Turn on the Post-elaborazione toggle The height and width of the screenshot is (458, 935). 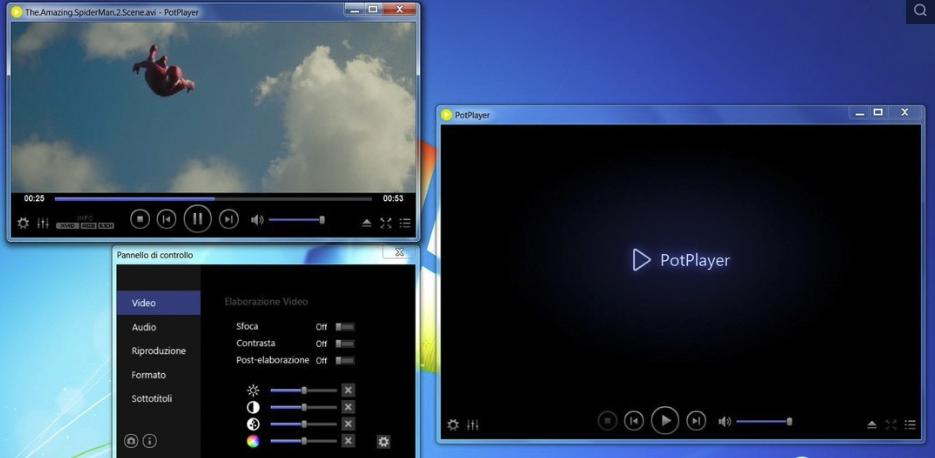[345, 360]
